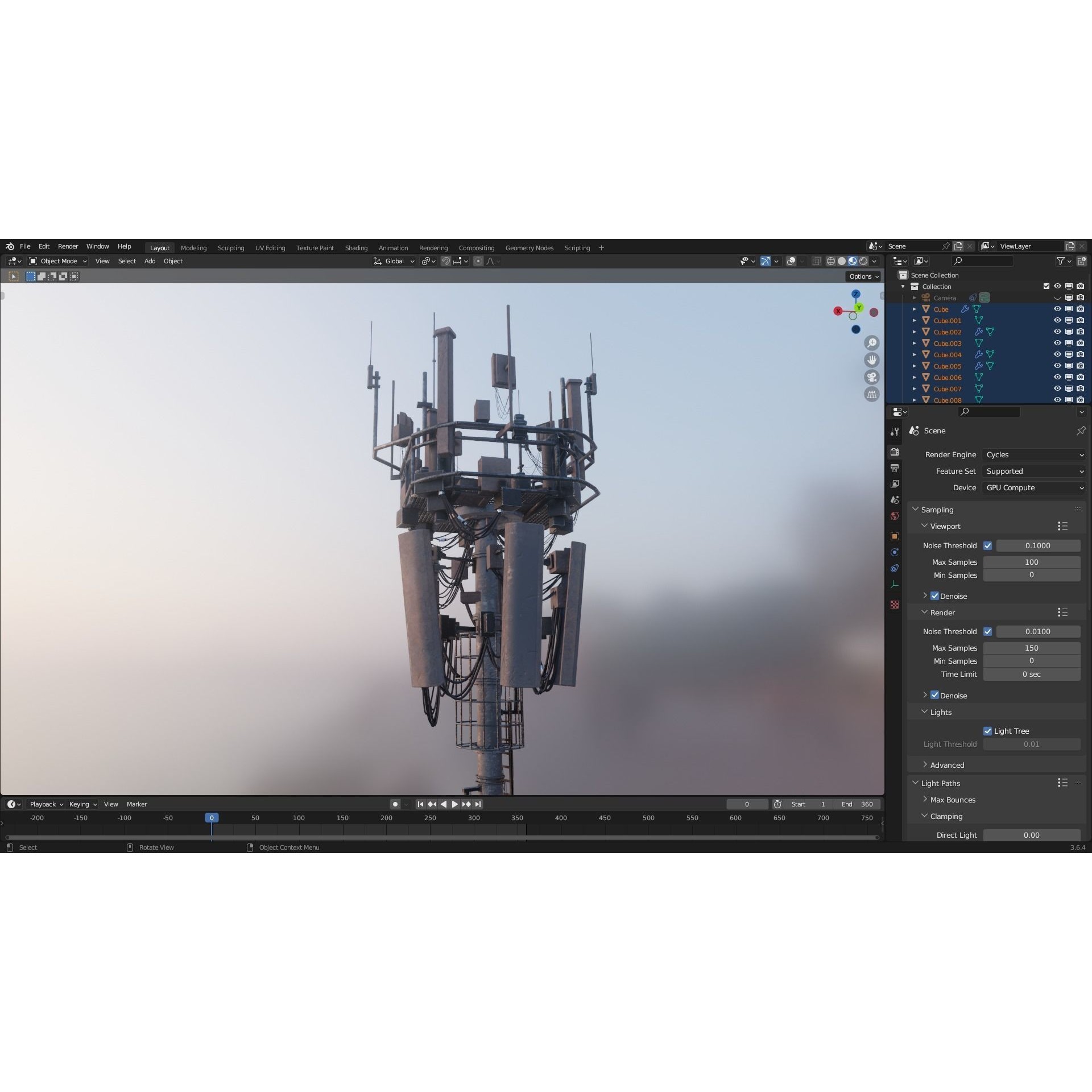
Task: Click the Options button in viewport
Action: tap(863, 276)
